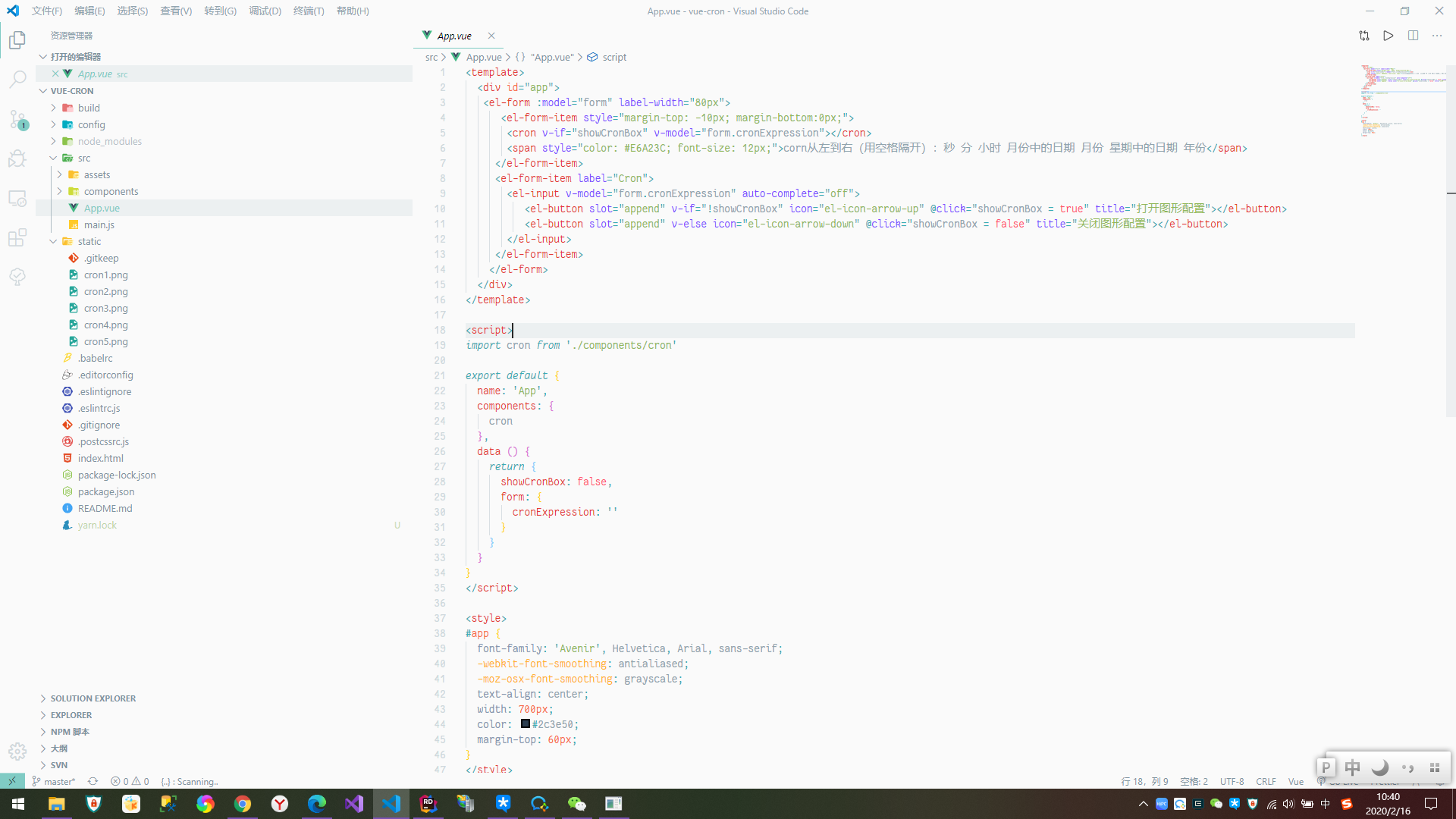Viewport: 1456px width, 819px height.
Task: Open the volume control in system tray
Action: point(1288,804)
